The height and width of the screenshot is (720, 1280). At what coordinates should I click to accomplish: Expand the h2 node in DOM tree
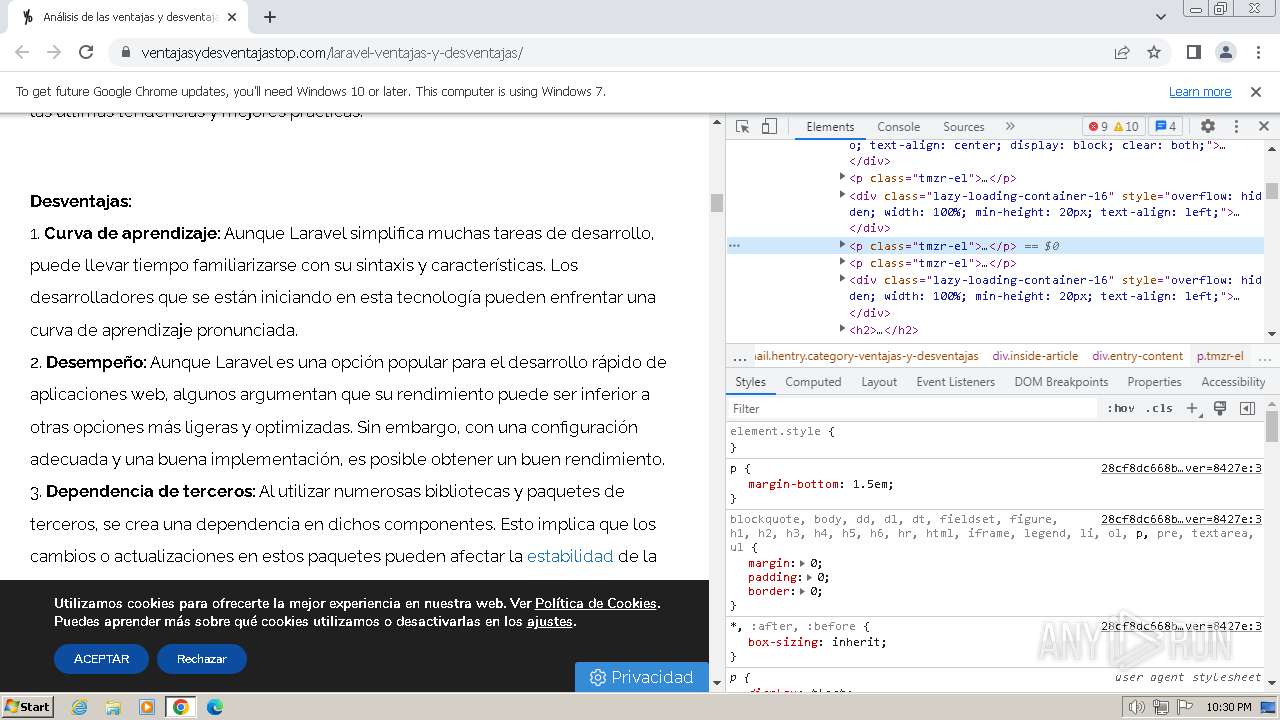[x=842, y=330]
